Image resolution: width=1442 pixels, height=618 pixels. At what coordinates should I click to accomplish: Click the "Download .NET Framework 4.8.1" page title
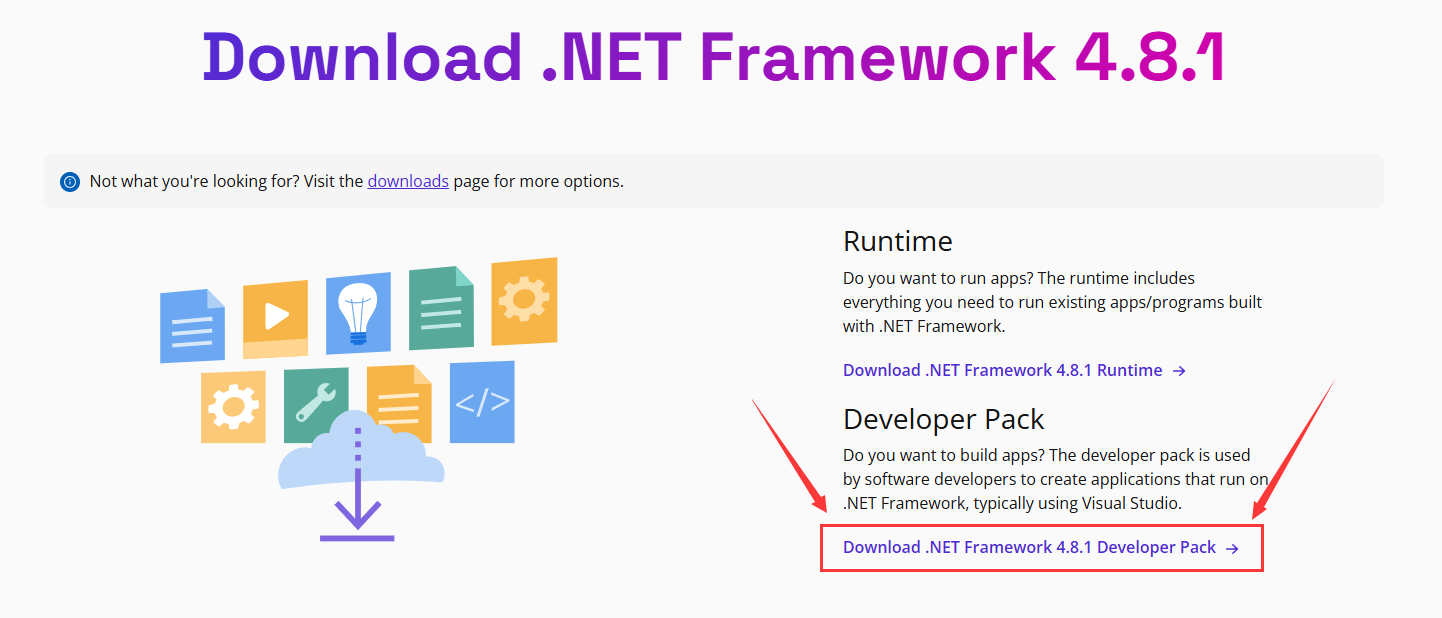tap(714, 56)
